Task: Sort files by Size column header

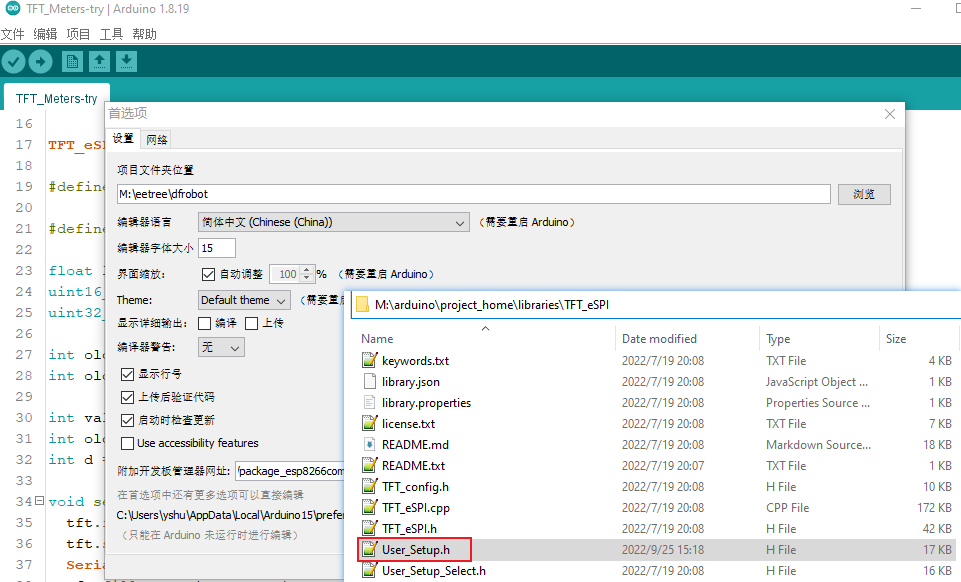Action: (x=896, y=339)
